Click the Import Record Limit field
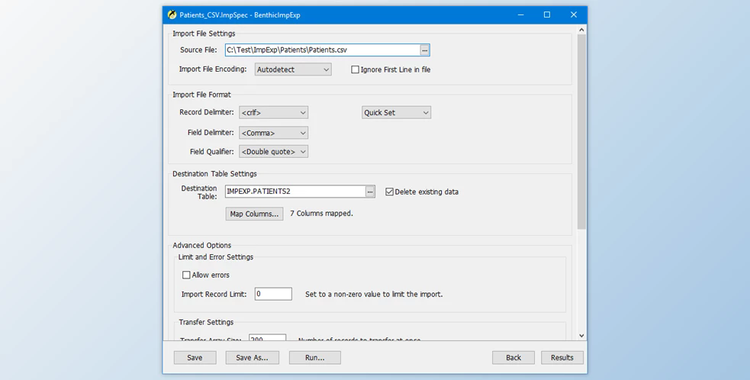750x380 pixels. (x=273, y=294)
